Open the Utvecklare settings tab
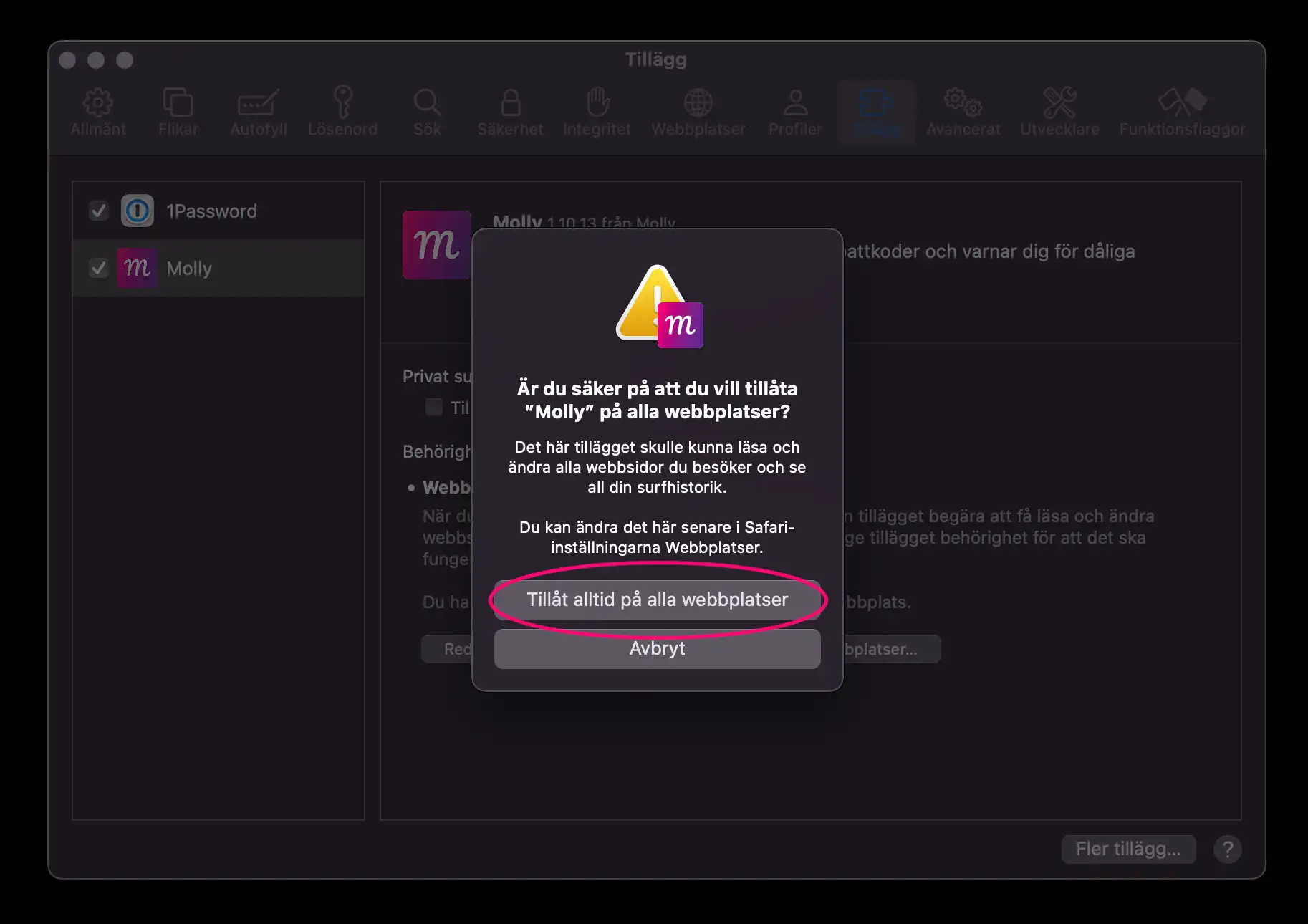1308x924 pixels. tap(1059, 111)
